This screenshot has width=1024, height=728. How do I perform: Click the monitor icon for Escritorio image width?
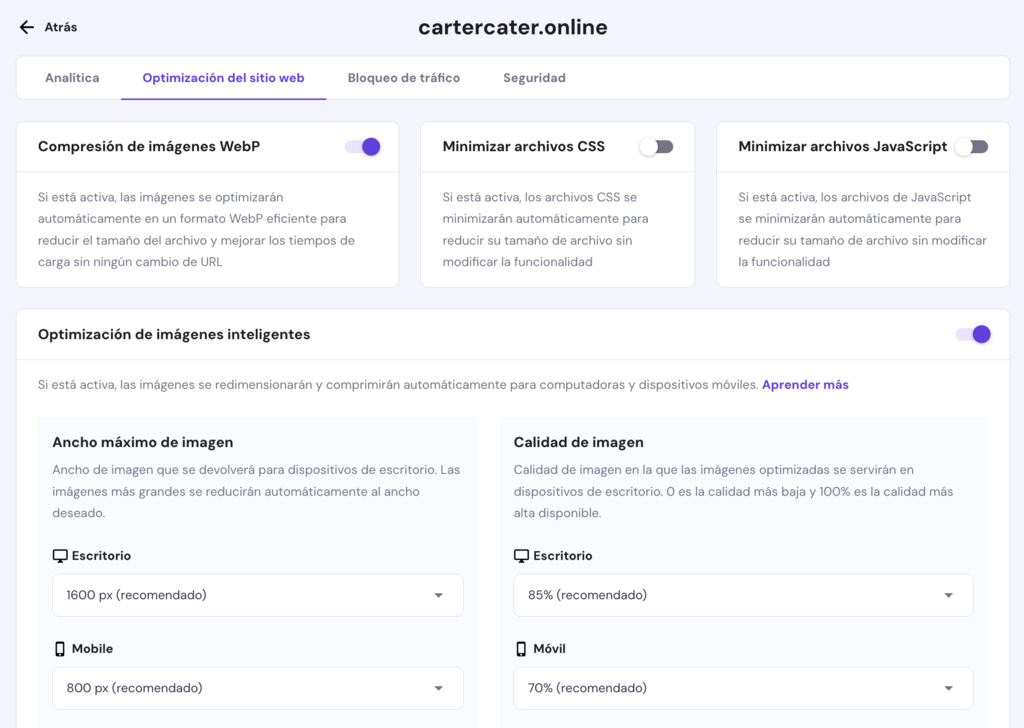tap(61, 556)
